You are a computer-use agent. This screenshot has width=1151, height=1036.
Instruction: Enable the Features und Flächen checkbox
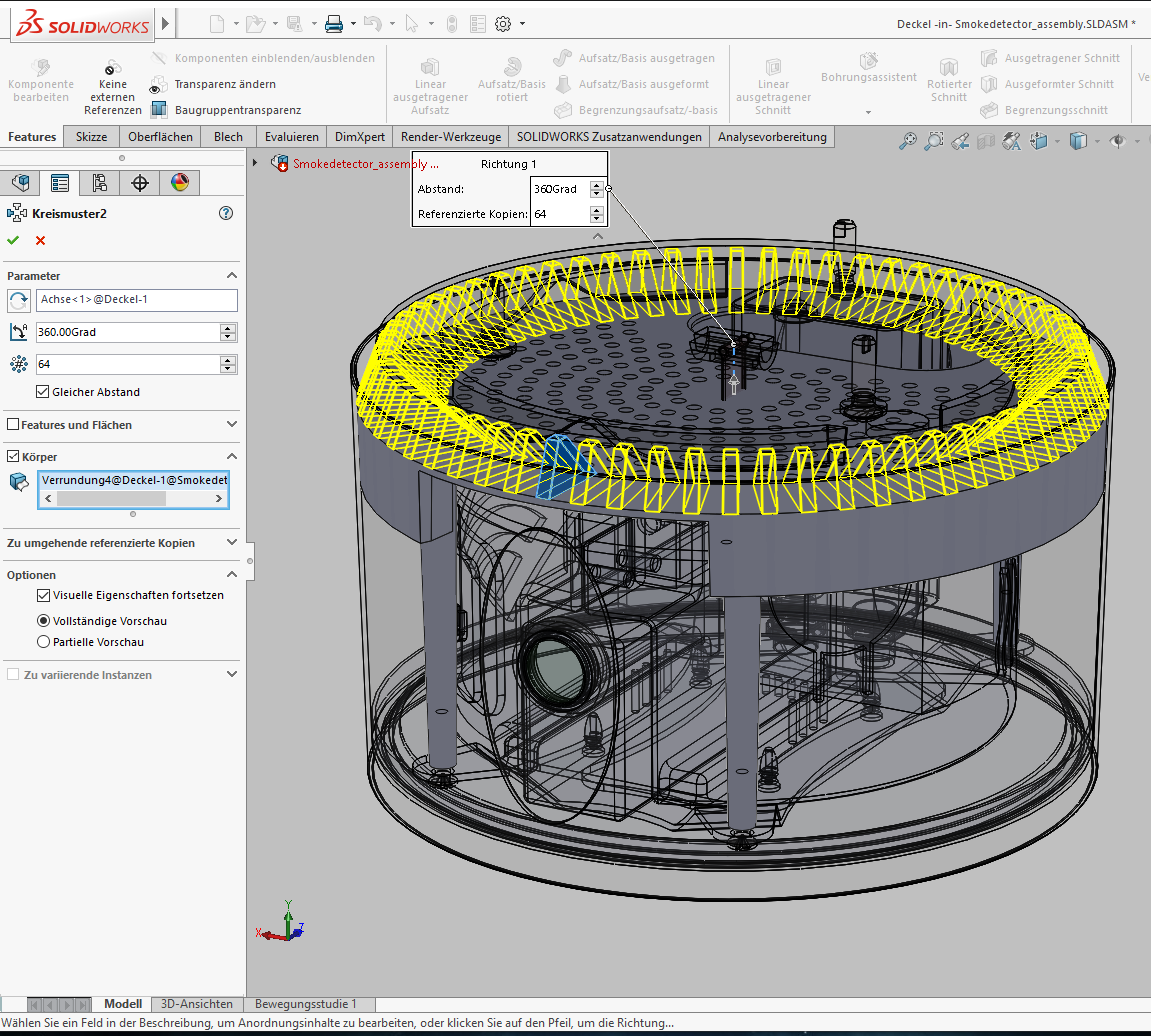point(13,425)
